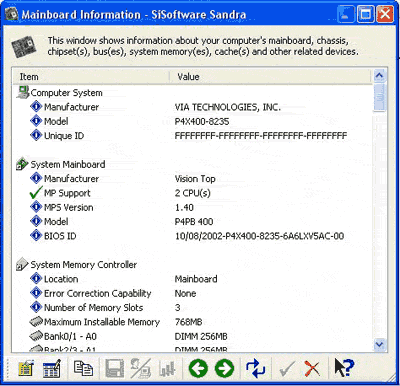This screenshot has width=400, height=386.
Task: Click the greyed person with slash icon
Action: pos(141,368)
